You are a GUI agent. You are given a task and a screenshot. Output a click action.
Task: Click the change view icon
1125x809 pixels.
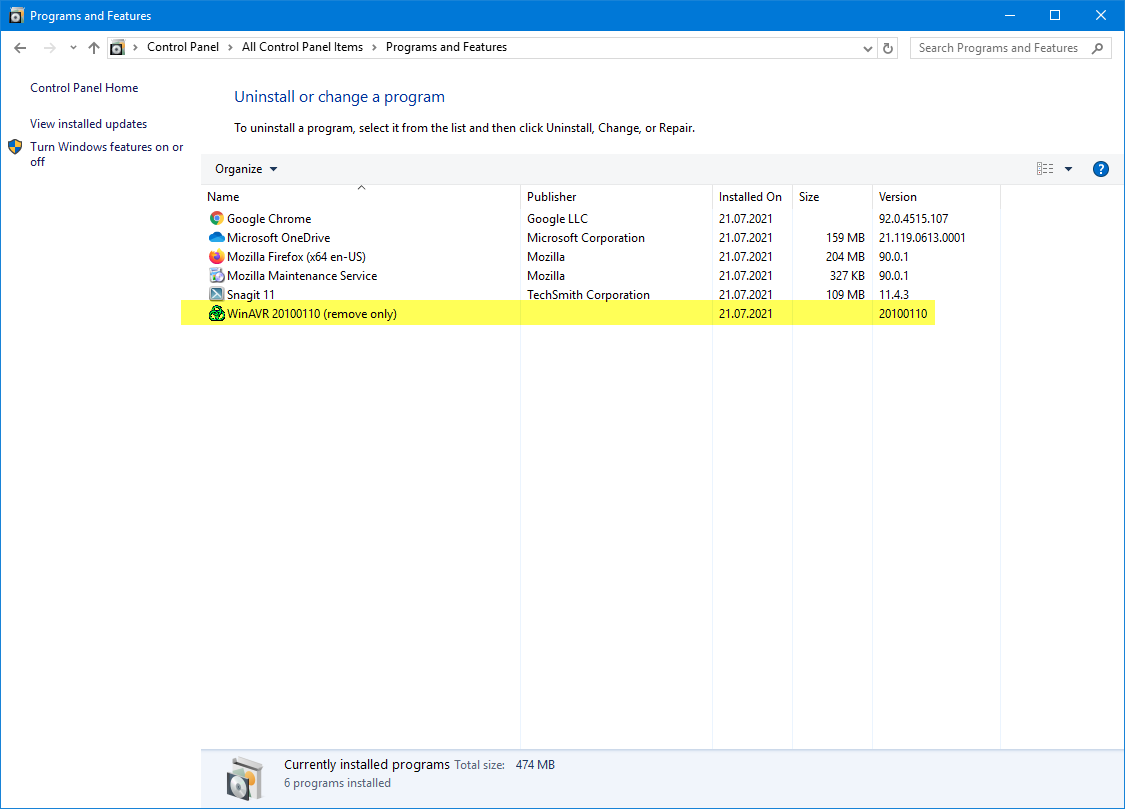pos(1045,169)
